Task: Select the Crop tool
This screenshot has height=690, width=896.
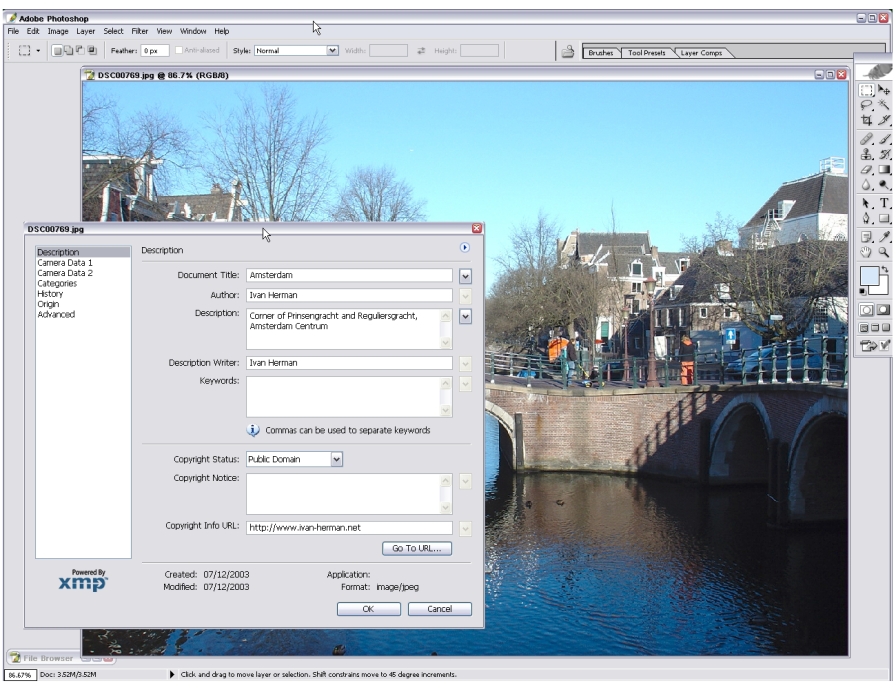Action: (867, 121)
